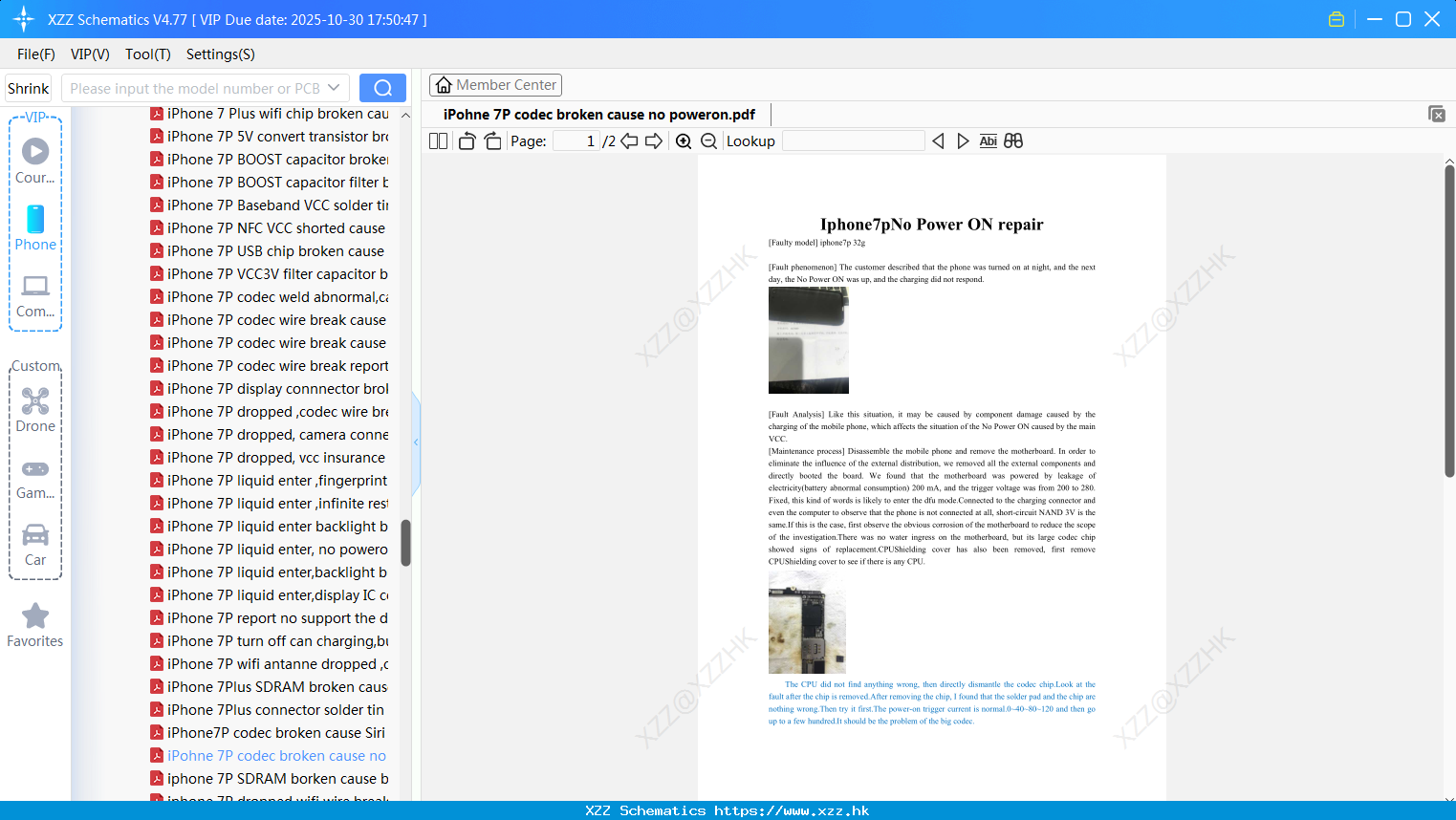Image resolution: width=1456 pixels, height=820 pixels.
Task: Zoom out of the PDF
Action: point(708,141)
